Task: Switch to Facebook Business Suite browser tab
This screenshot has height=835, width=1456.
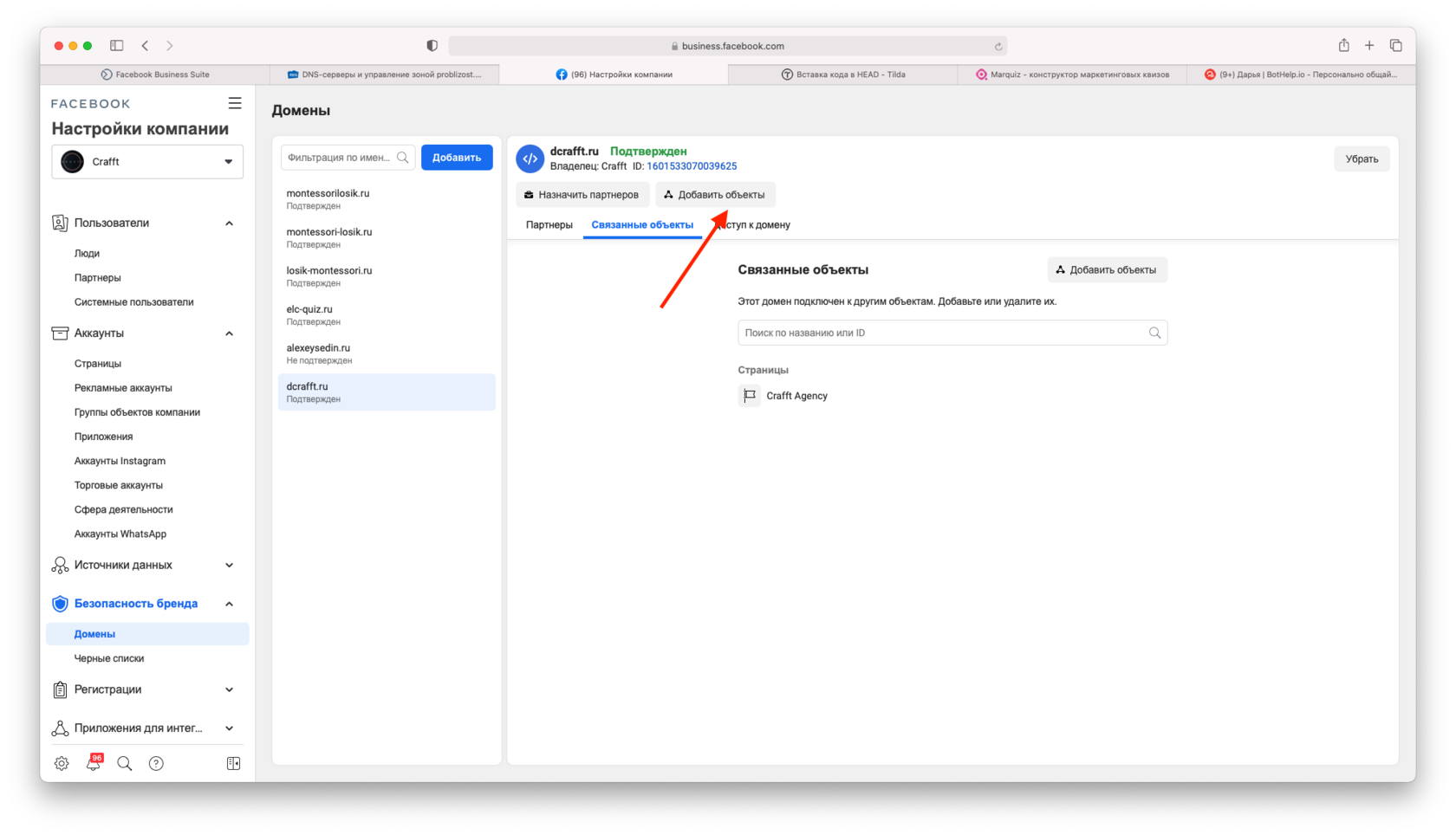Action: click(x=155, y=74)
